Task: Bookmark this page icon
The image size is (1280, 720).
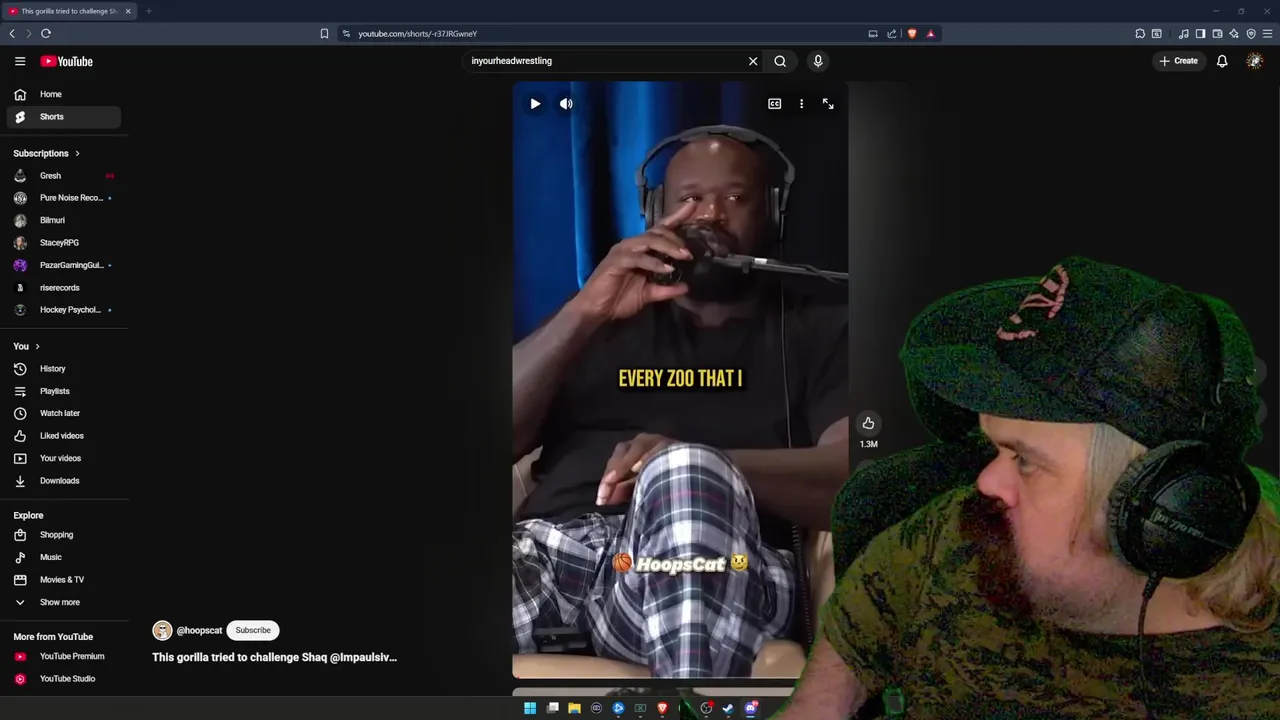Action: [x=324, y=33]
